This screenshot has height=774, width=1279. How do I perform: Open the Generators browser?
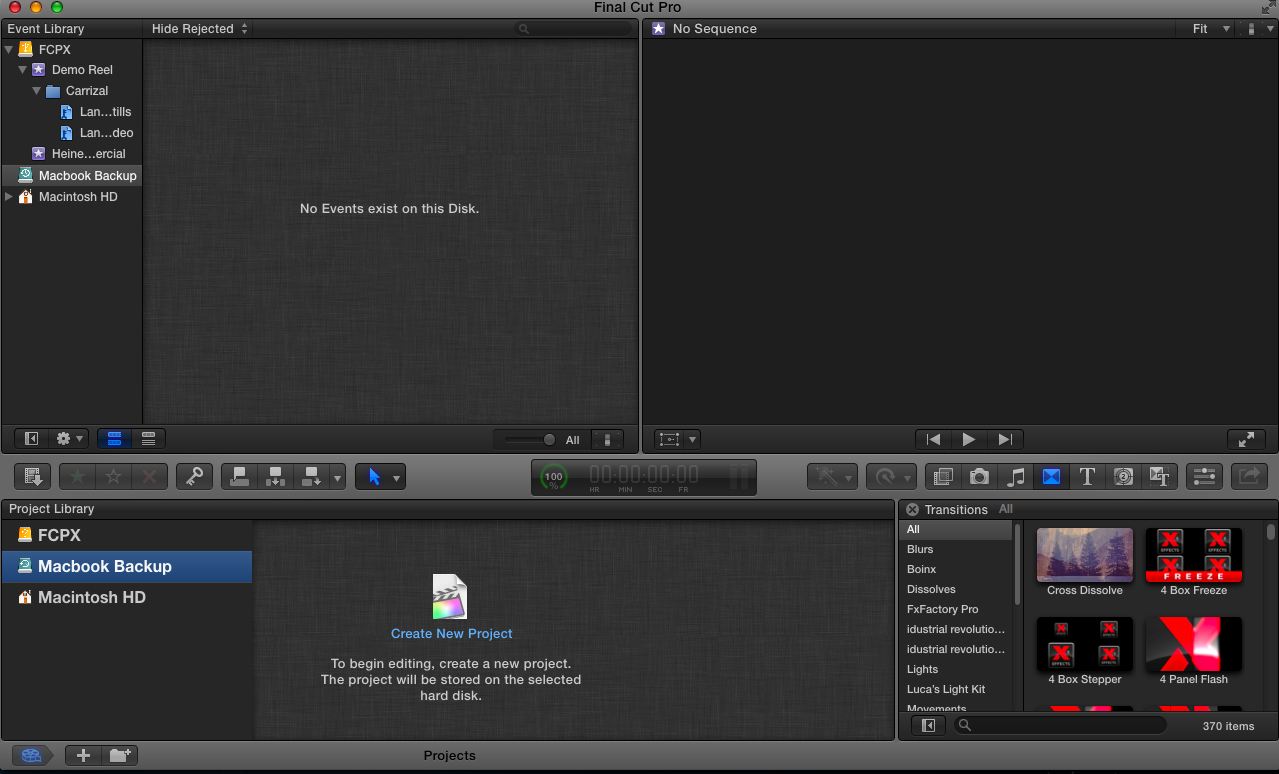[x=1123, y=477]
